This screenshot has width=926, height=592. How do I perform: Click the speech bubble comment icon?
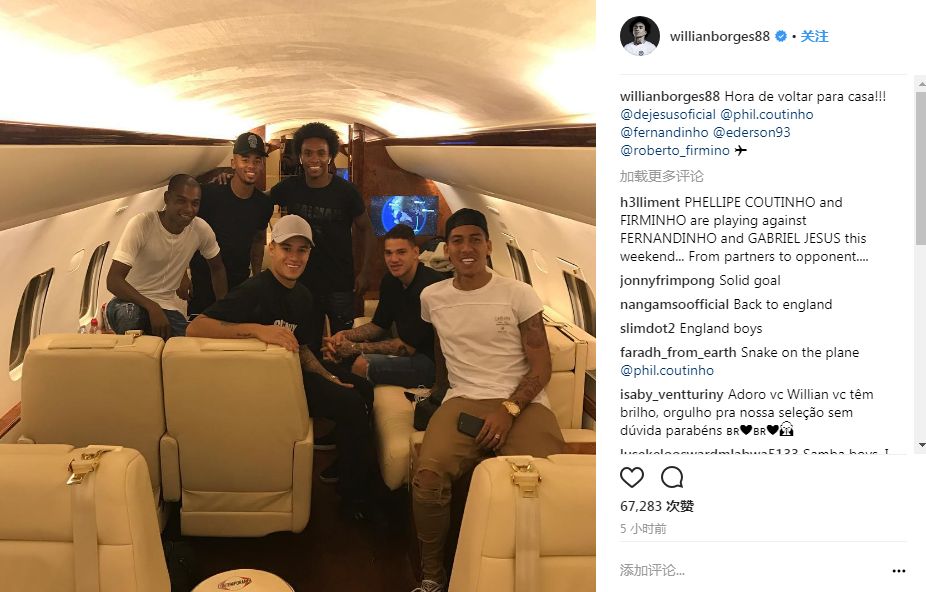(x=672, y=477)
